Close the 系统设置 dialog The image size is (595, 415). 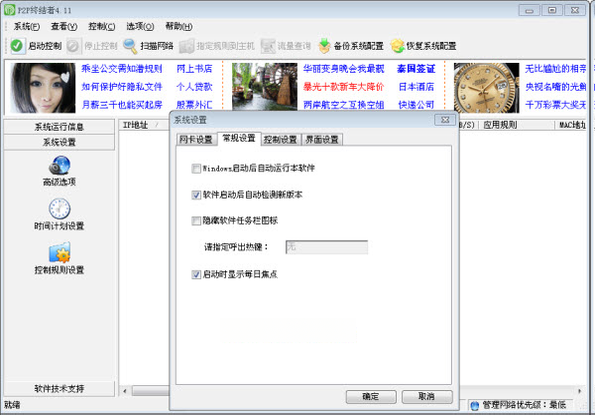pyautogui.click(x=445, y=120)
